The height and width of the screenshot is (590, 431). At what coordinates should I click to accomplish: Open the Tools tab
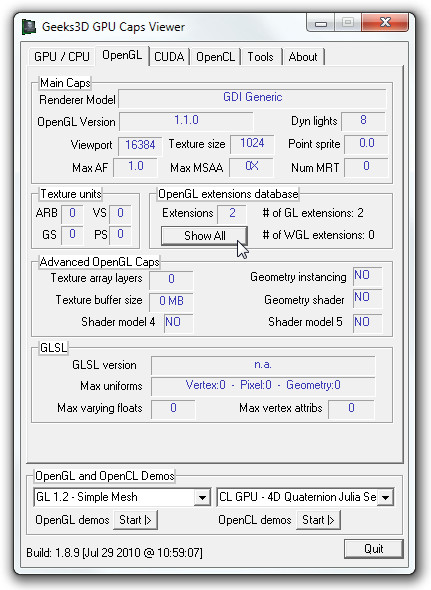pos(260,57)
